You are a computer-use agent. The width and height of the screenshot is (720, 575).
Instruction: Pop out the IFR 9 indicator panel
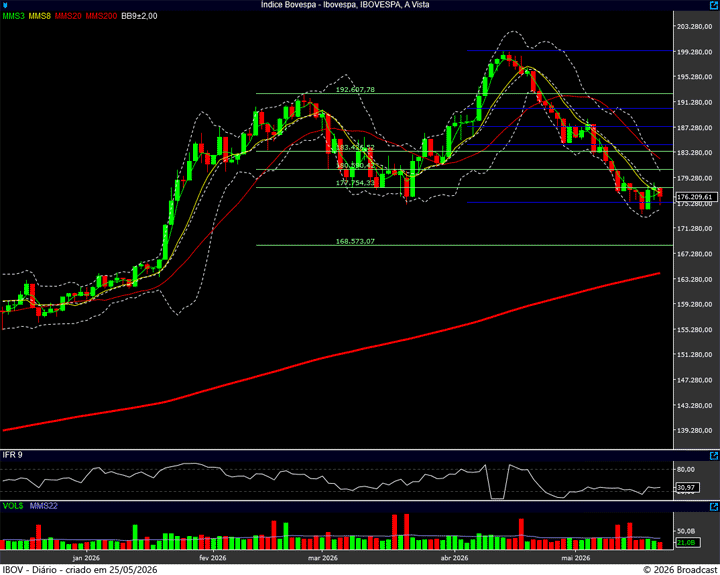coord(714,456)
